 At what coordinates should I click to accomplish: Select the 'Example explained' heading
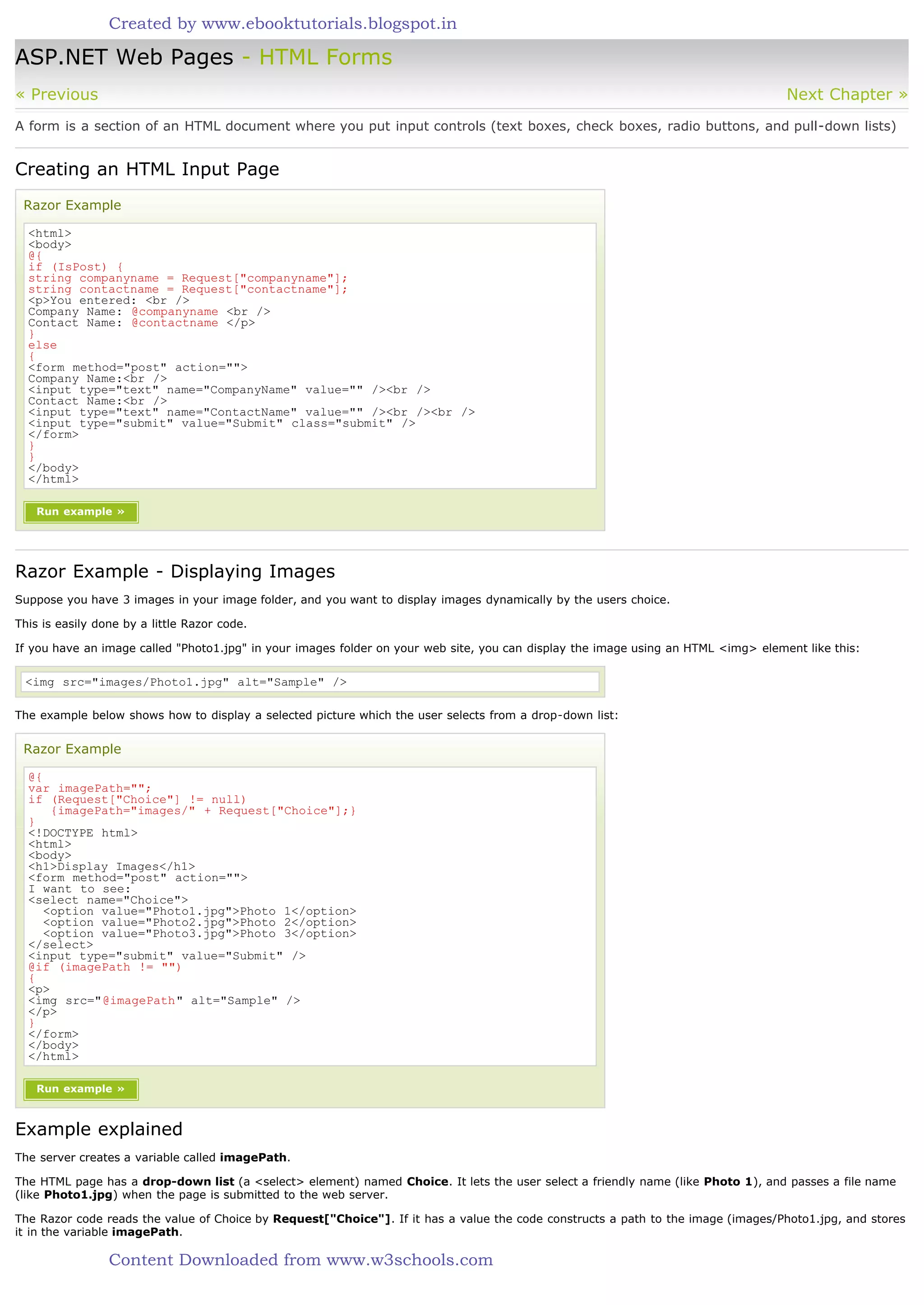click(99, 1129)
